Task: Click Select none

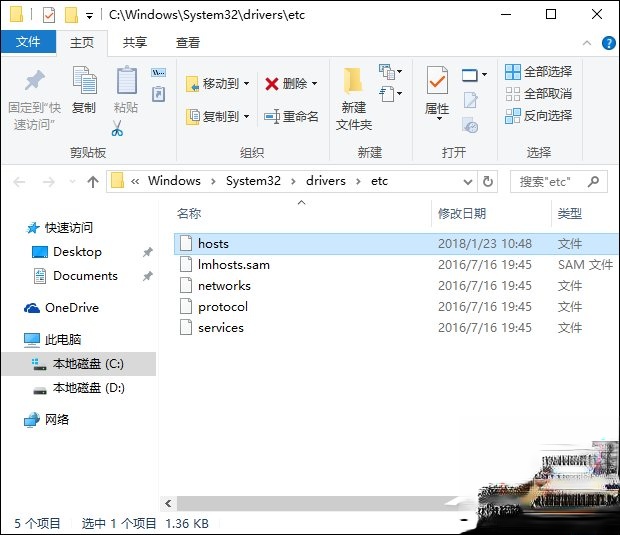Action: 539,94
